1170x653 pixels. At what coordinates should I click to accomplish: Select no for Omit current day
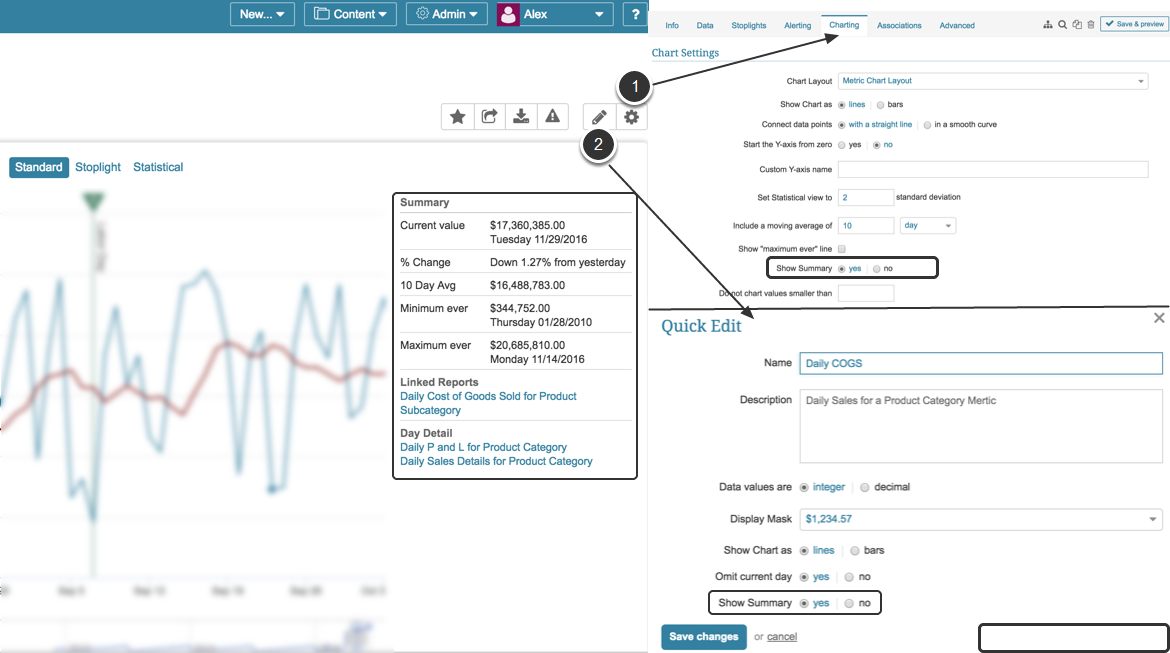[x=849, y=577]
